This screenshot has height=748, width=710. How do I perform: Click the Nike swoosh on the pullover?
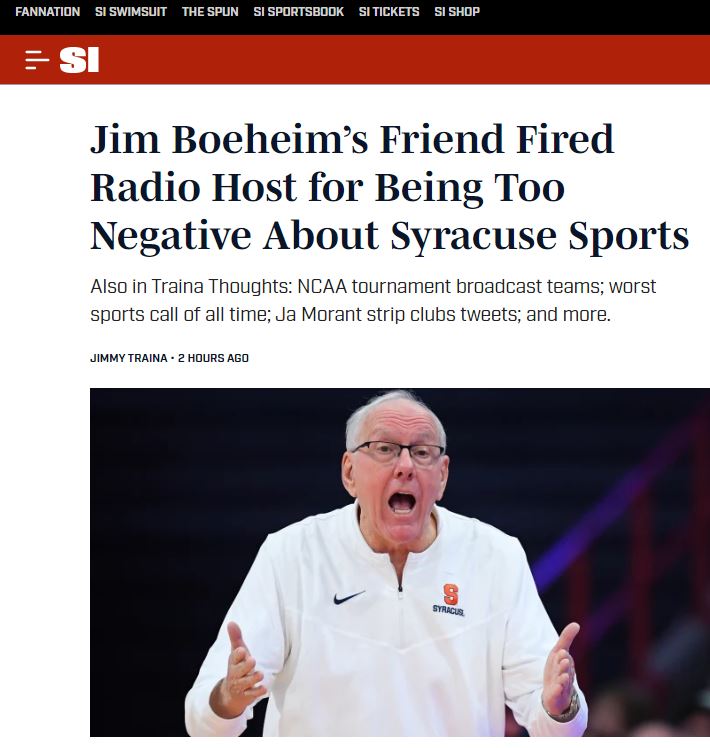click(x=349, y=597)
